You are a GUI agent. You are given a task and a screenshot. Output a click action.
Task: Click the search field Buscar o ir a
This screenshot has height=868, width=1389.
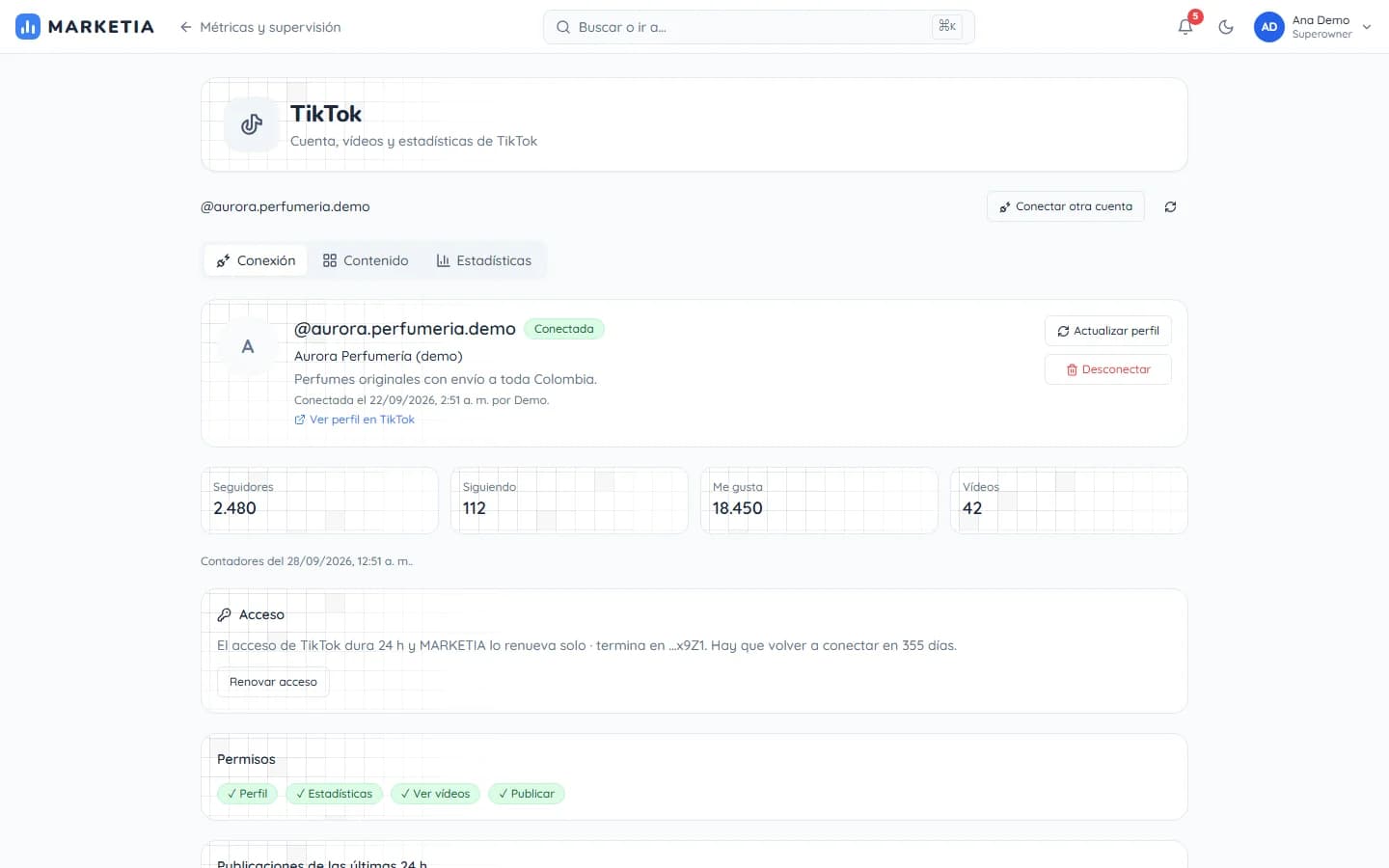pos(758,27)
